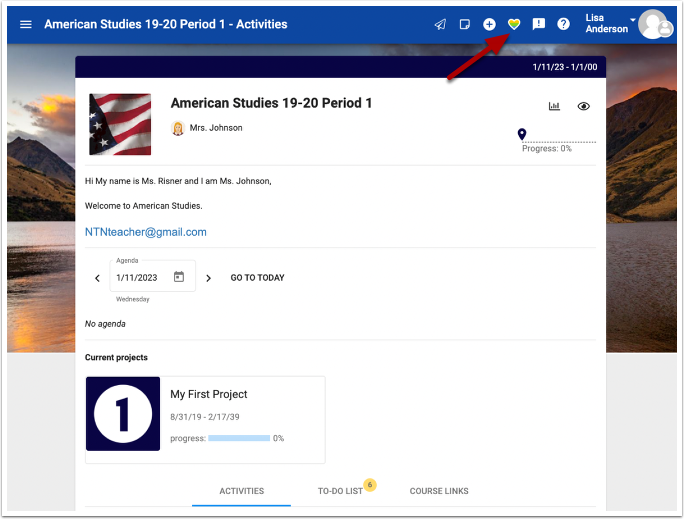Go to next agenda day arrow
The width and height of the screenshot is (684, 519).
point(208,278)
